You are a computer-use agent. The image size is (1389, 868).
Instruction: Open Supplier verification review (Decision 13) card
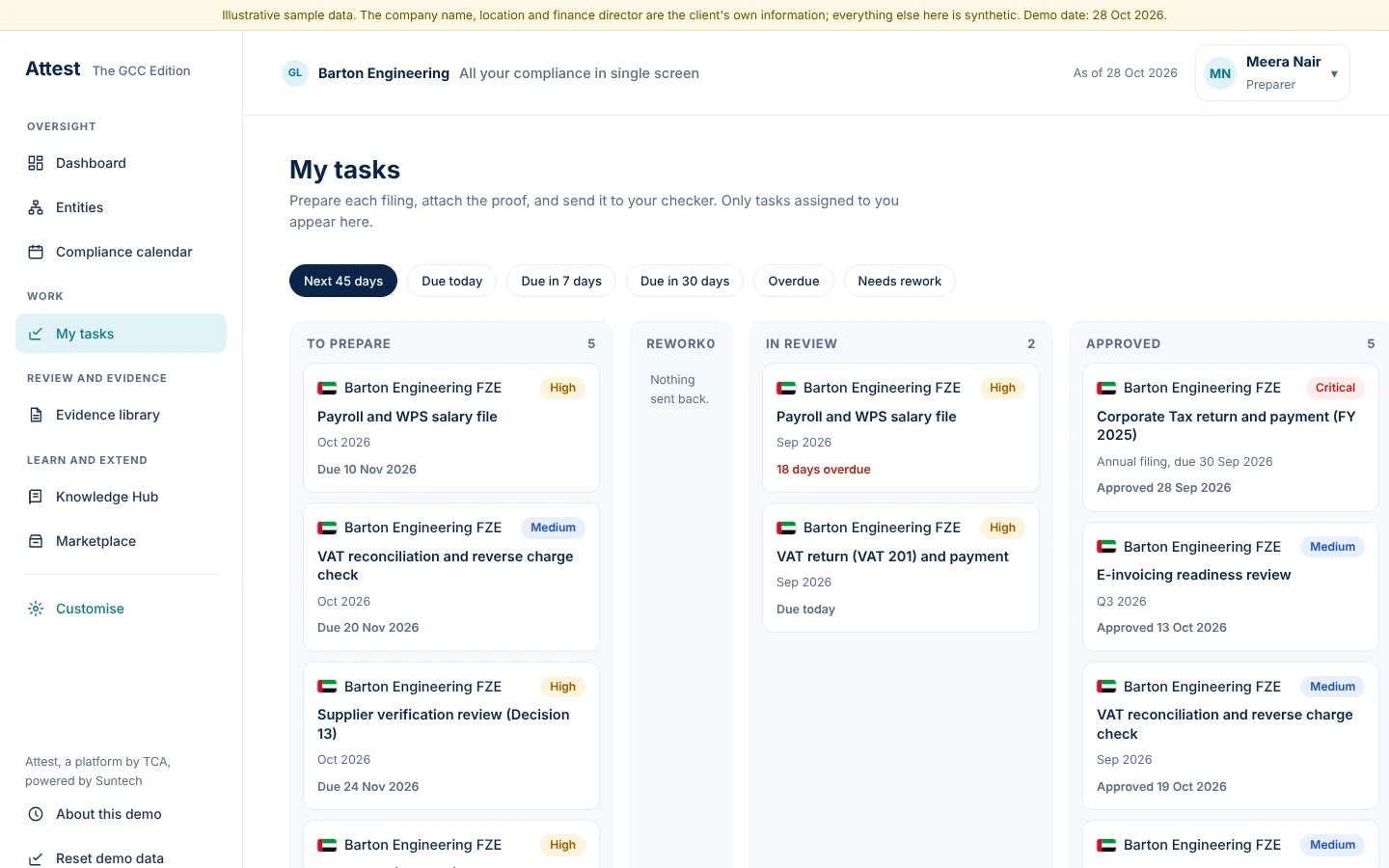(x=451, y=736)
